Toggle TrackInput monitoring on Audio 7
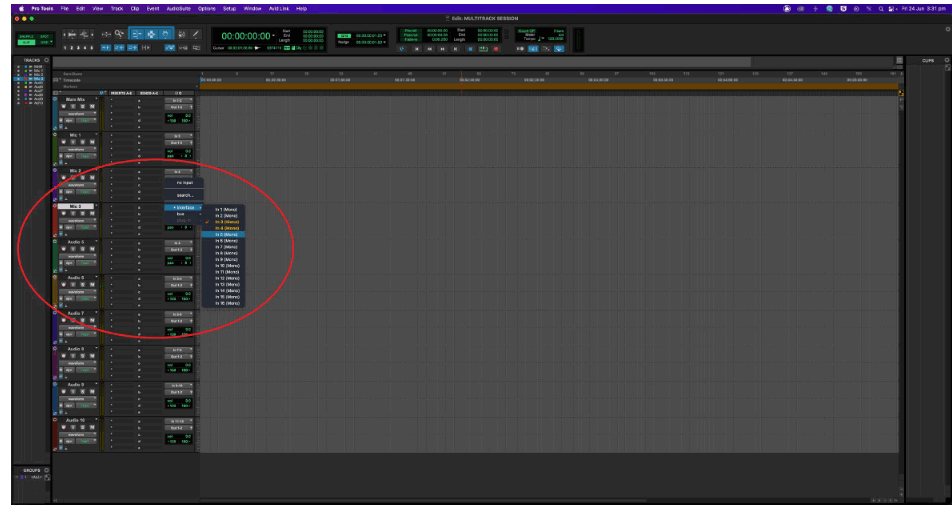The height and width of the screenshot is (510, 952). point(73,319)
